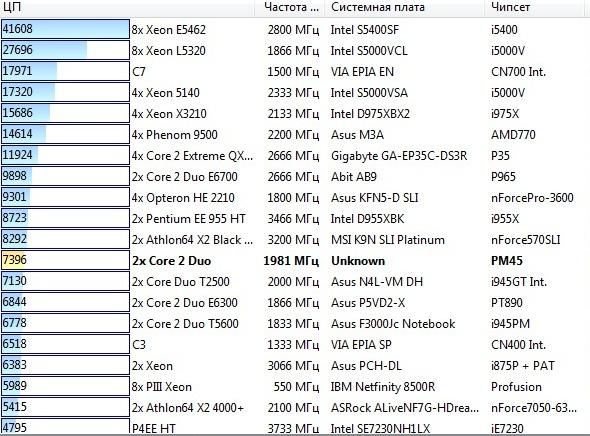The width and height of the screenshot is (590, 436).
Task: Click the 550 МГц frequency value
Action: pos(297,387)
